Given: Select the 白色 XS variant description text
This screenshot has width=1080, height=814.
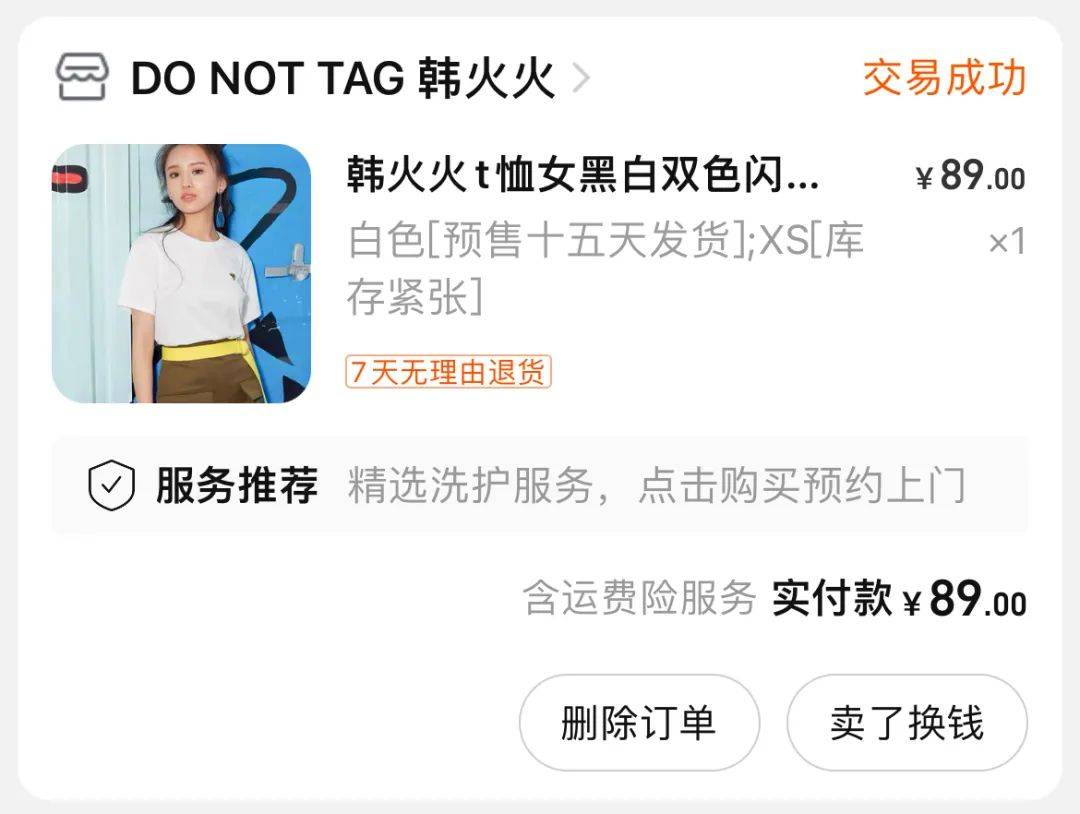Looking at the screenshot, I should click(605, 269).
